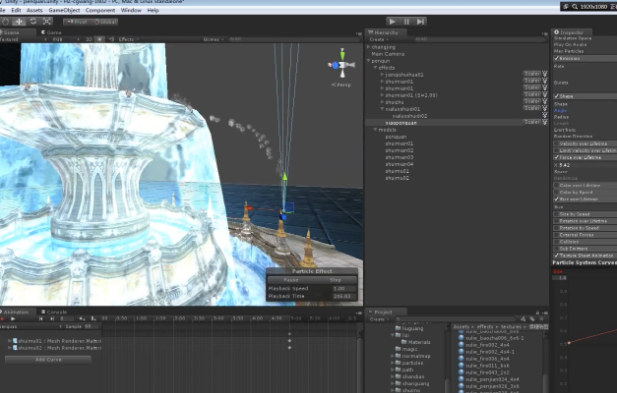Click Stop in Particle Effect overlay
Viewport: 617px width, 393px height.
point(335,280)
